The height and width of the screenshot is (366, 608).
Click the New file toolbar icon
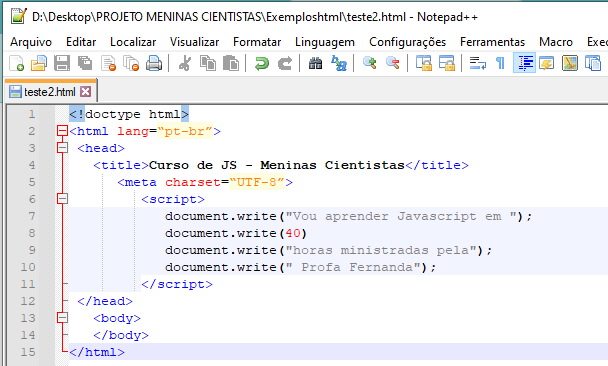(x=16, y=63)
